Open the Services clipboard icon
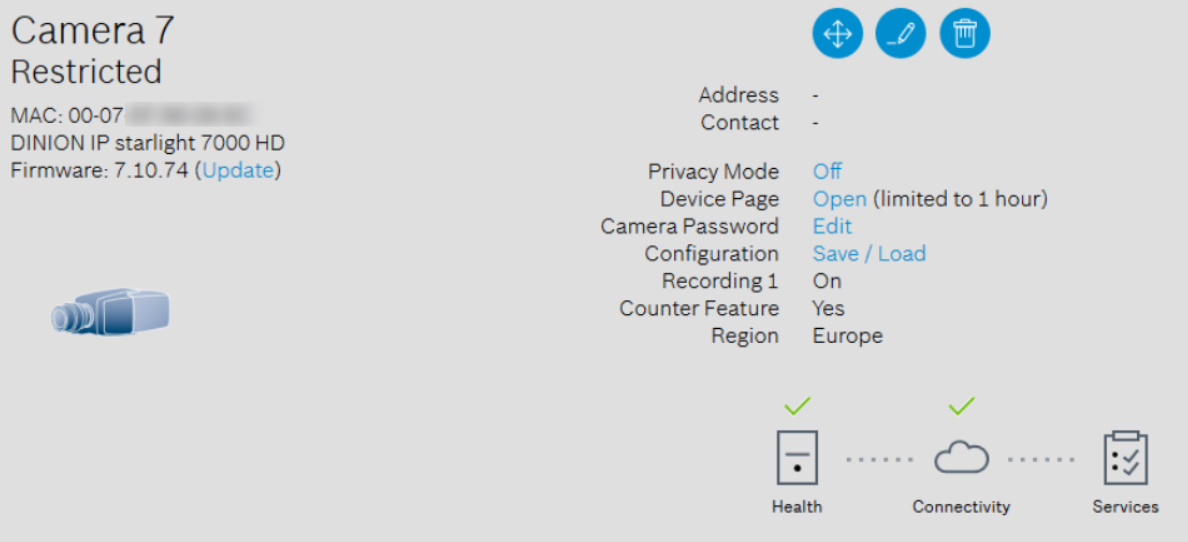Image resolution: width=1188 pixels, height=542 pixels. (1125, 459)
